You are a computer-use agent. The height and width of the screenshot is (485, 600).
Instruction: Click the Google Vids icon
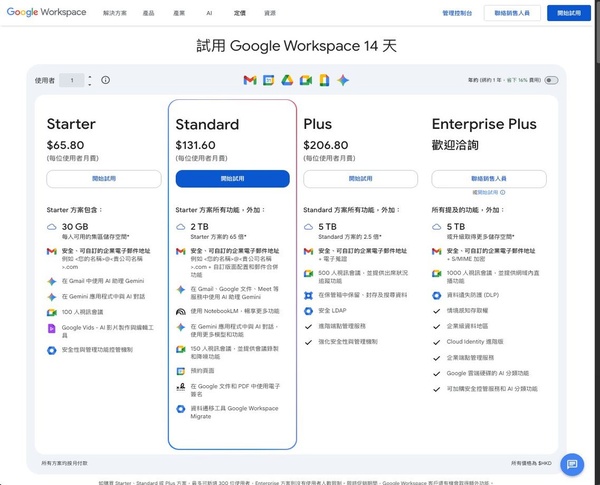click(52, 328)
